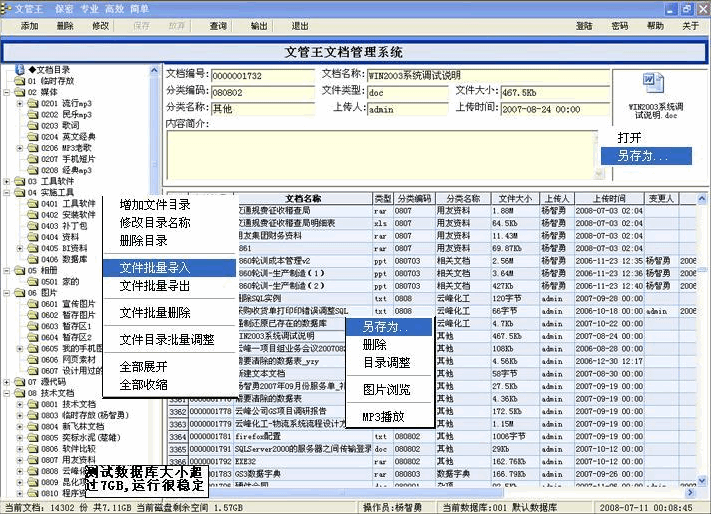This screenshot has height=516, width=712.
Task: Click folder icon for 0201 流行mp3
Action: [33, 103]
